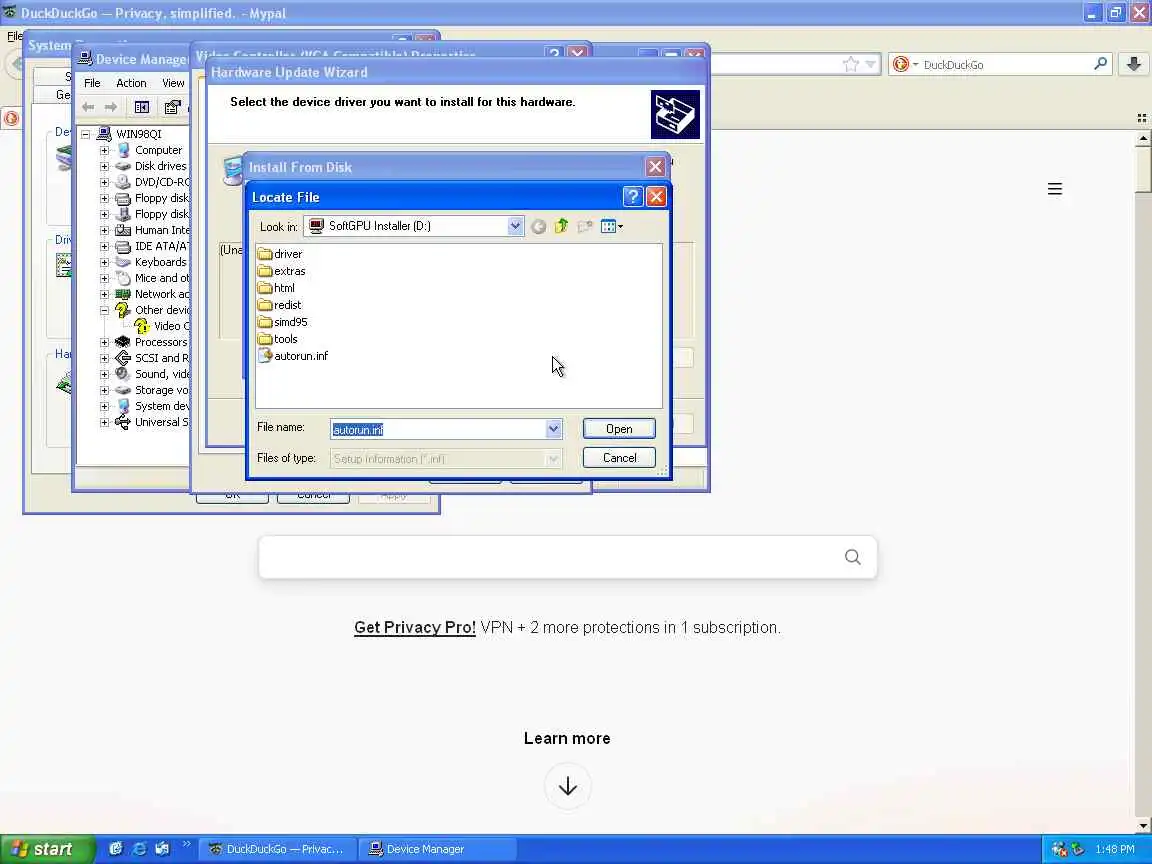This screenshot has height=864, width=1152.
Task: Expand the Disk drives node
Action: [104, 166]
